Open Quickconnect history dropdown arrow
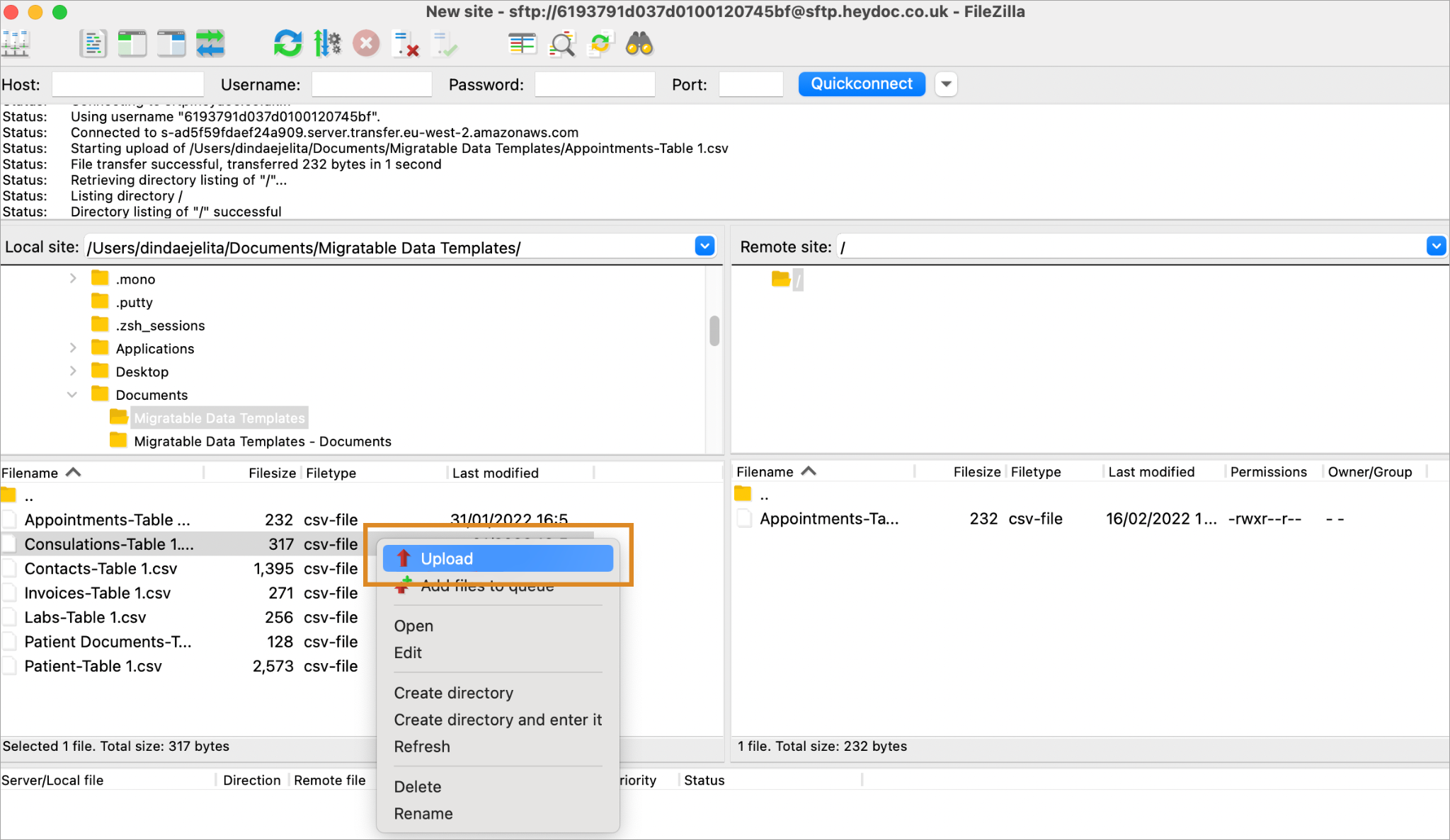Viewport: 1450px width, 840px height. [x=946, y=84]
